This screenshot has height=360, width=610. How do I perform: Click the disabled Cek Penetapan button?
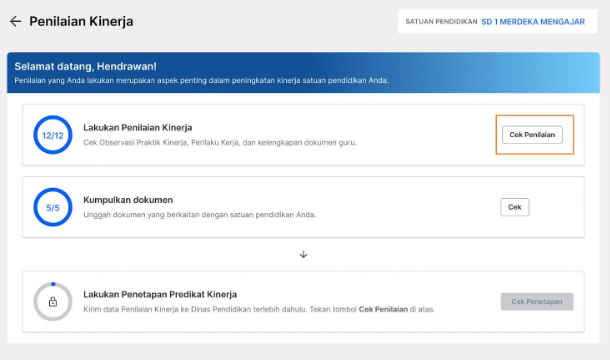(537, 302)
